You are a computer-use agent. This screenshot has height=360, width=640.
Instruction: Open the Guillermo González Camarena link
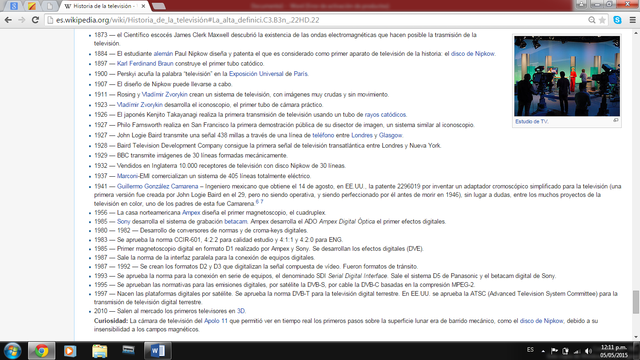(x=158, y=186)
